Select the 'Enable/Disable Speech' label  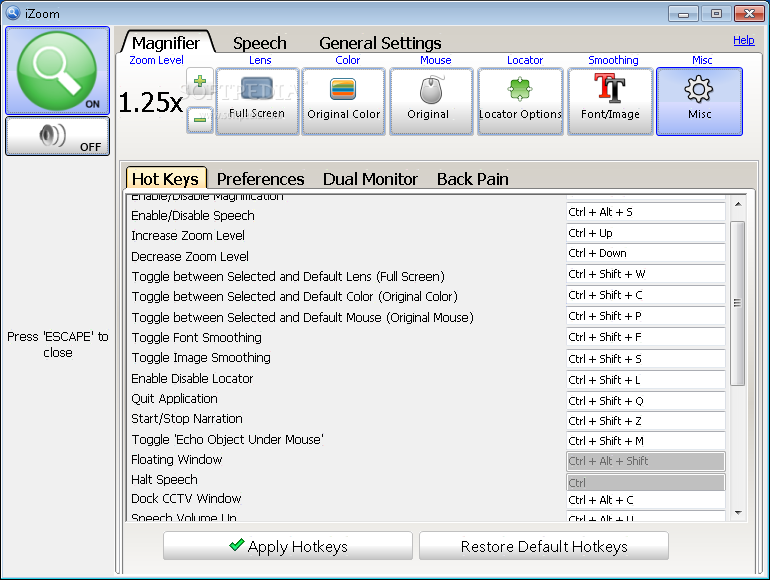tap(193, 216)
